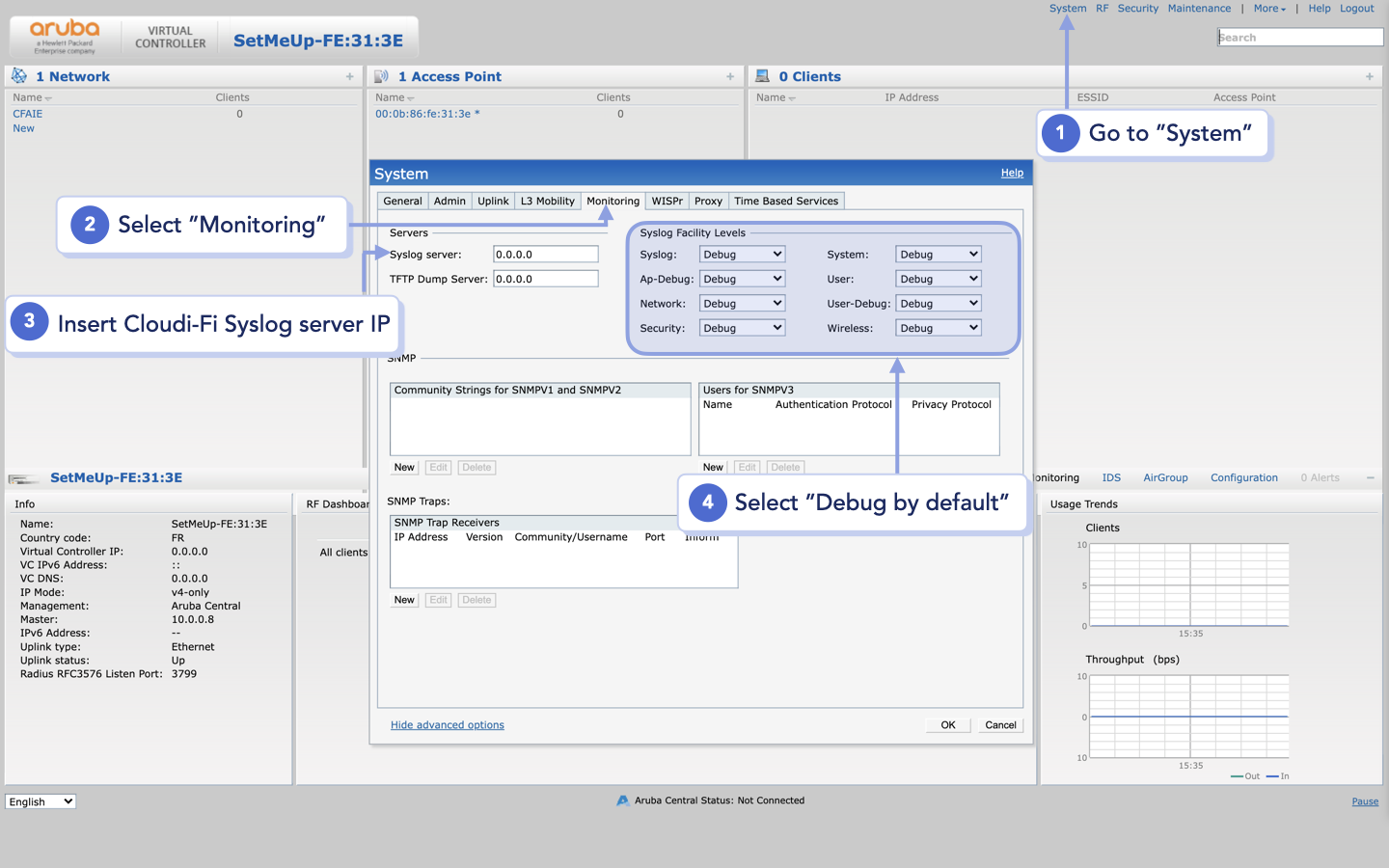Click the Clients monitor icon
This screenshot has height=868, width=1389.
pyautogui.click(x=762, y=76)
